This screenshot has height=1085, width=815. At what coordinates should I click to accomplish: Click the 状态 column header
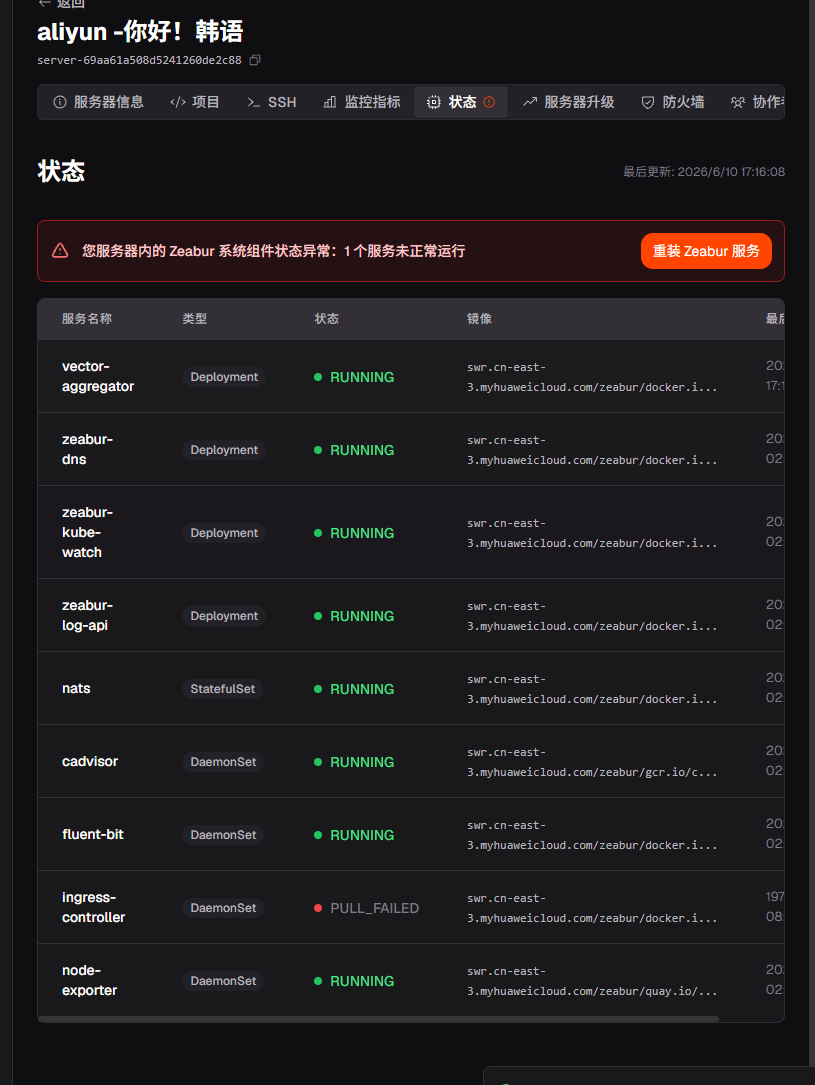[327, 319]
